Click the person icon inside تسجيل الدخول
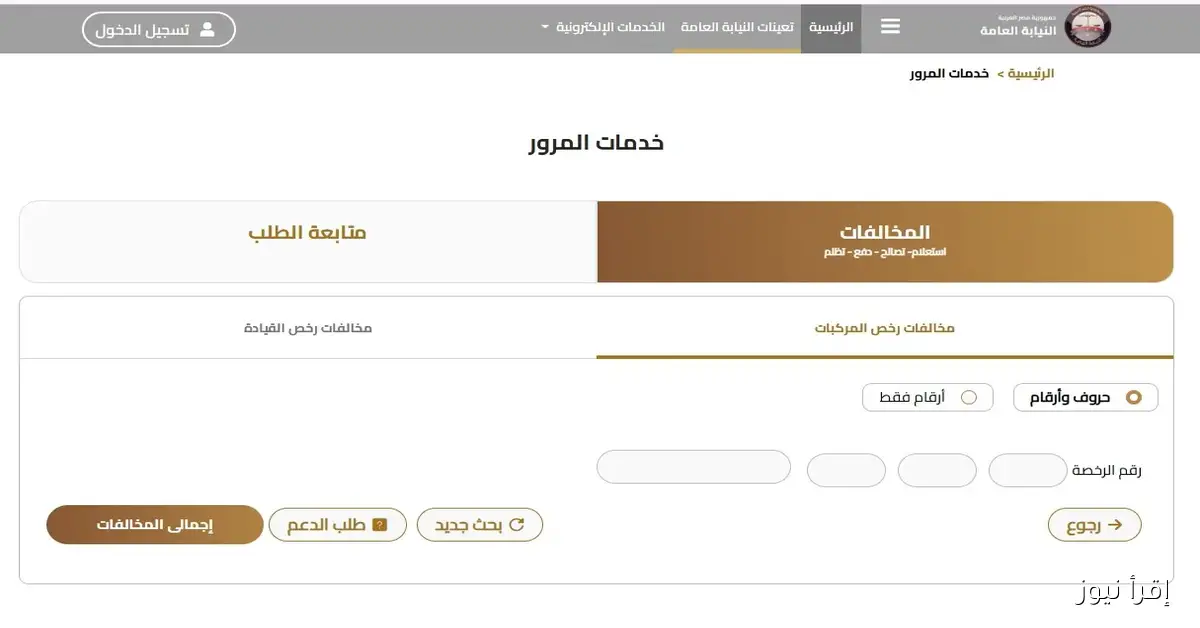The height and width of the screenshot is (628, 1200). click(x=207, y=29)
